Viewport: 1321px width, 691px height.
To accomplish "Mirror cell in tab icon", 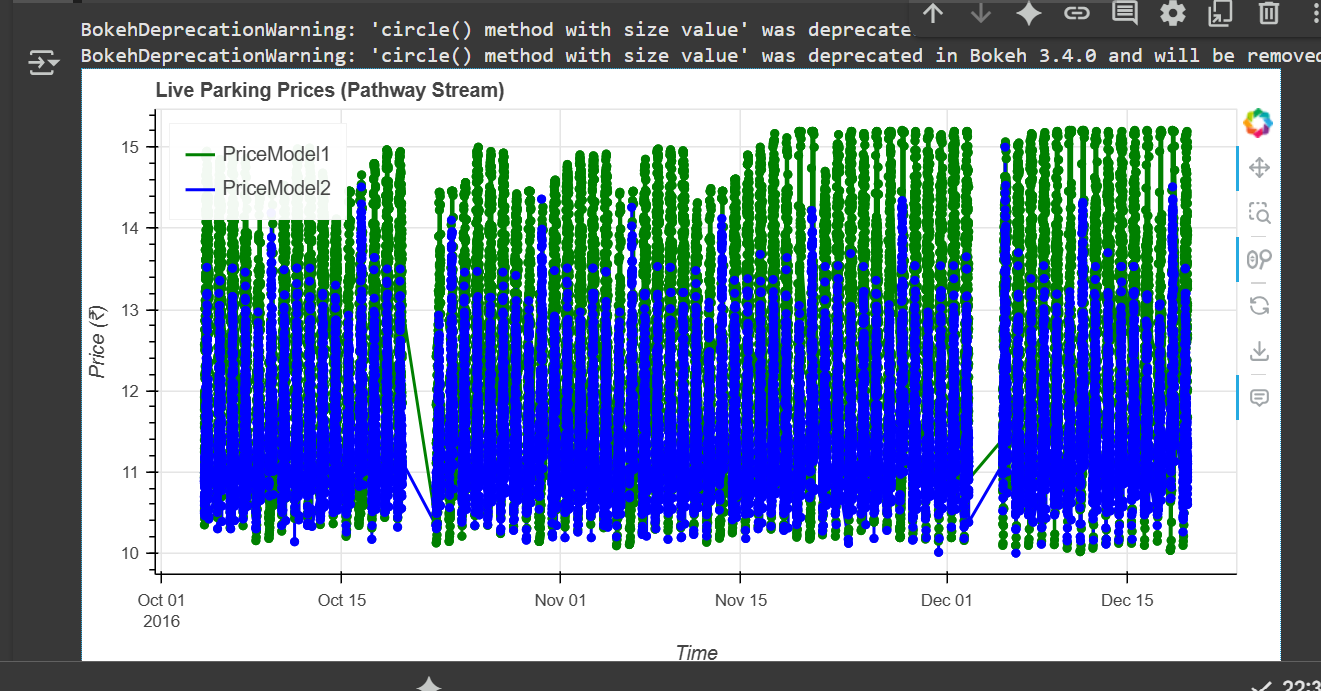I will point(1221,13).
